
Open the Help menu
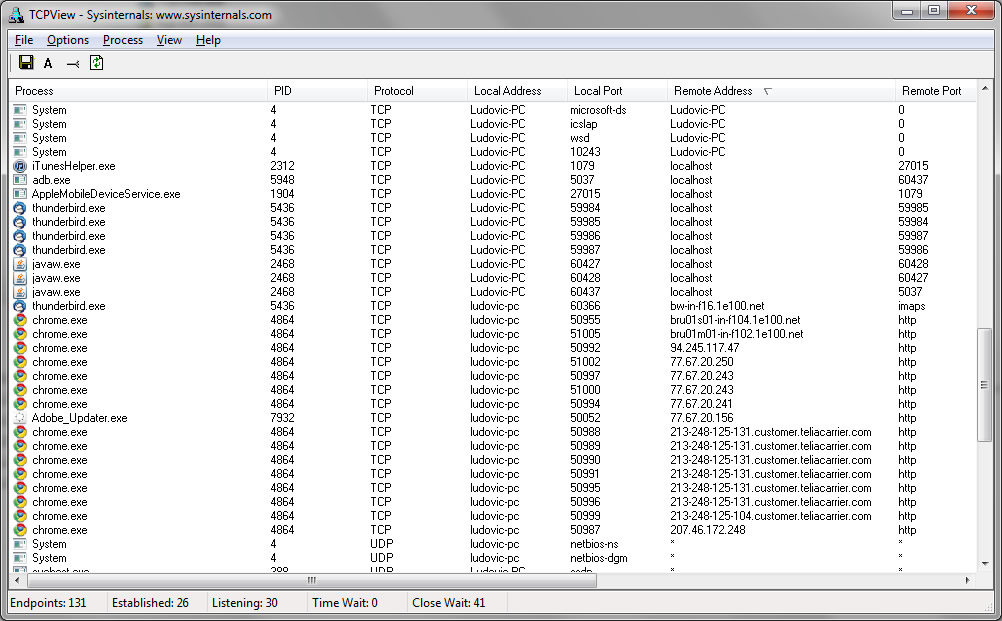point(208,40)
